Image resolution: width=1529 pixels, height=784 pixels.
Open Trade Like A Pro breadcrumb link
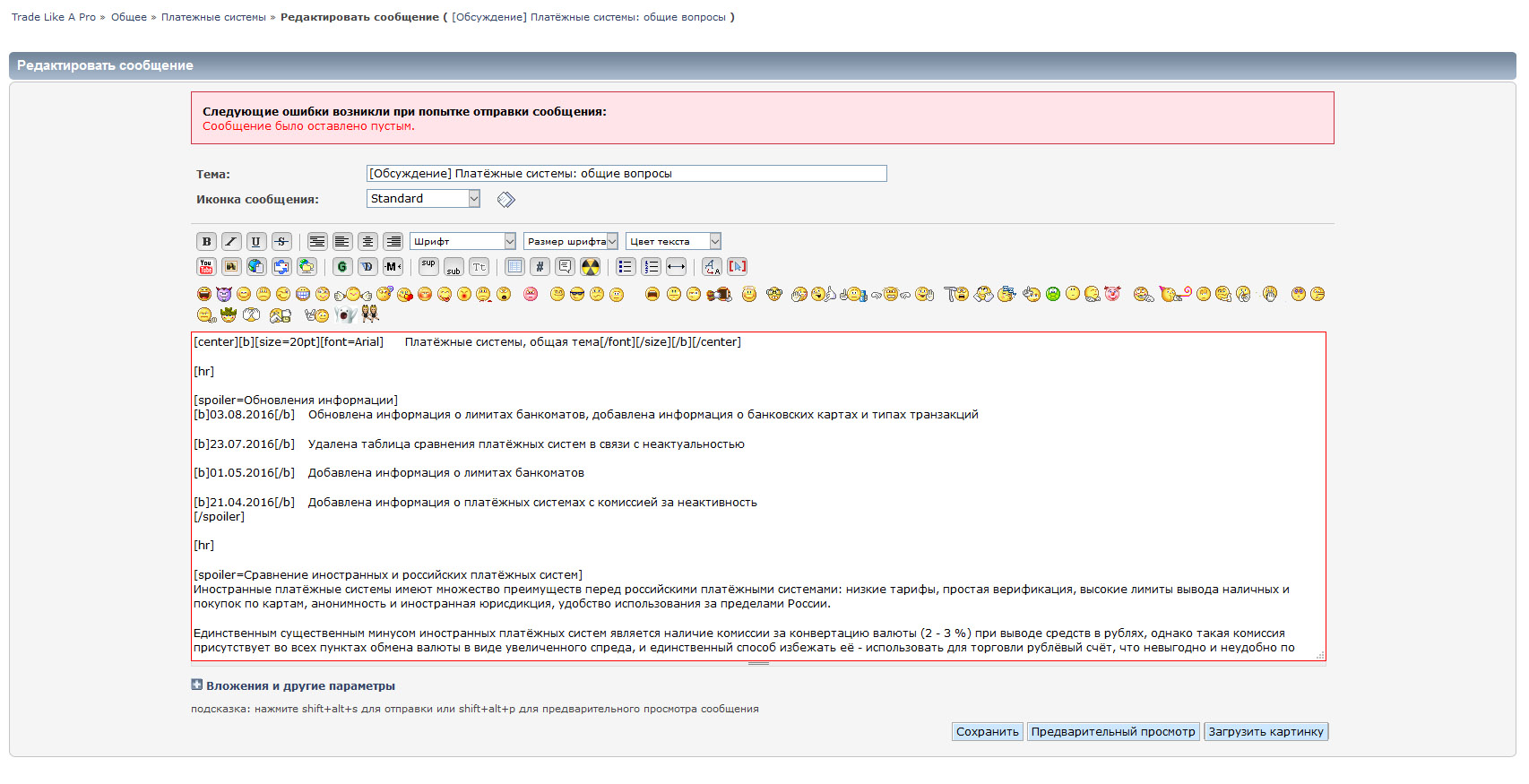(54, 17)
